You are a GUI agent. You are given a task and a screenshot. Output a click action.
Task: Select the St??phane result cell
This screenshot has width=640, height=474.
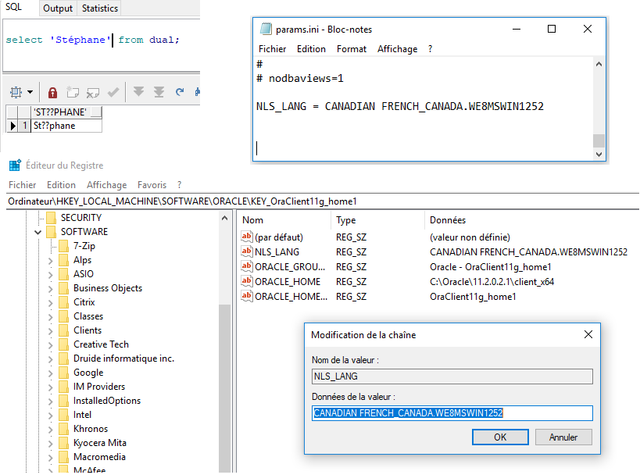click(x=66, y=126)
